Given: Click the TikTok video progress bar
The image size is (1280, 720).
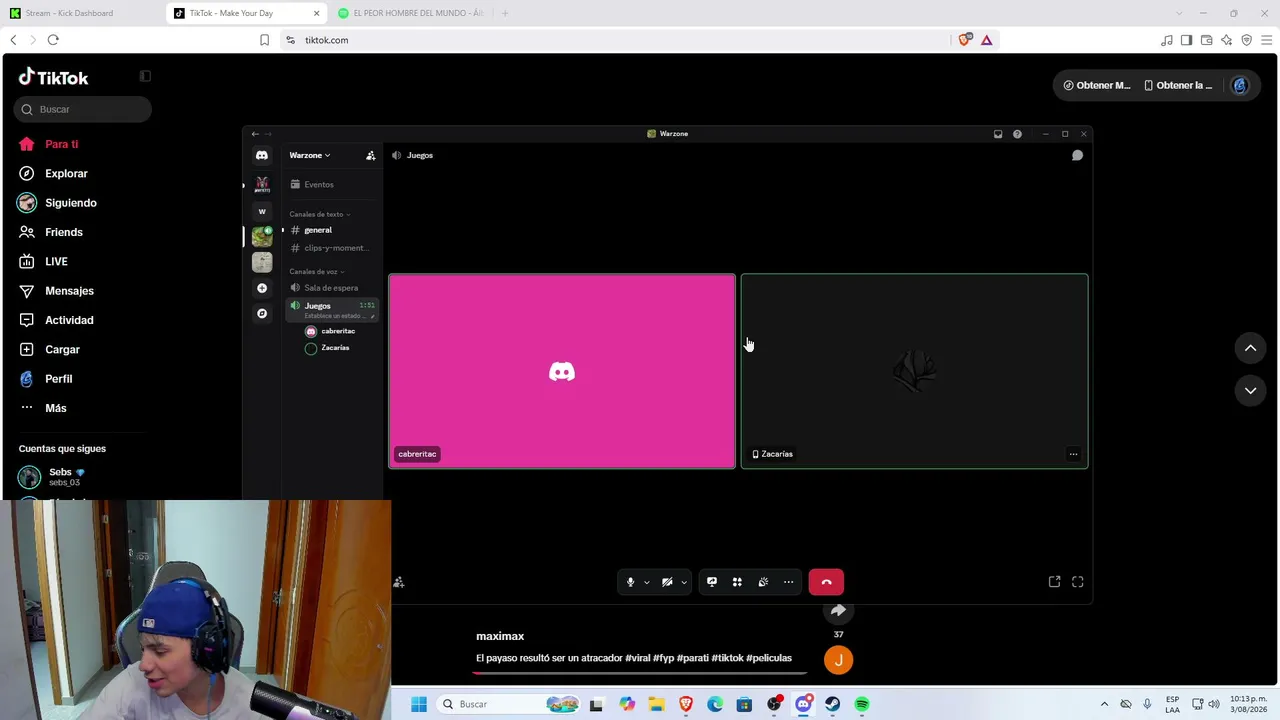Looking at the screenshot, I should pyautogui.click(x=640, y=673).
